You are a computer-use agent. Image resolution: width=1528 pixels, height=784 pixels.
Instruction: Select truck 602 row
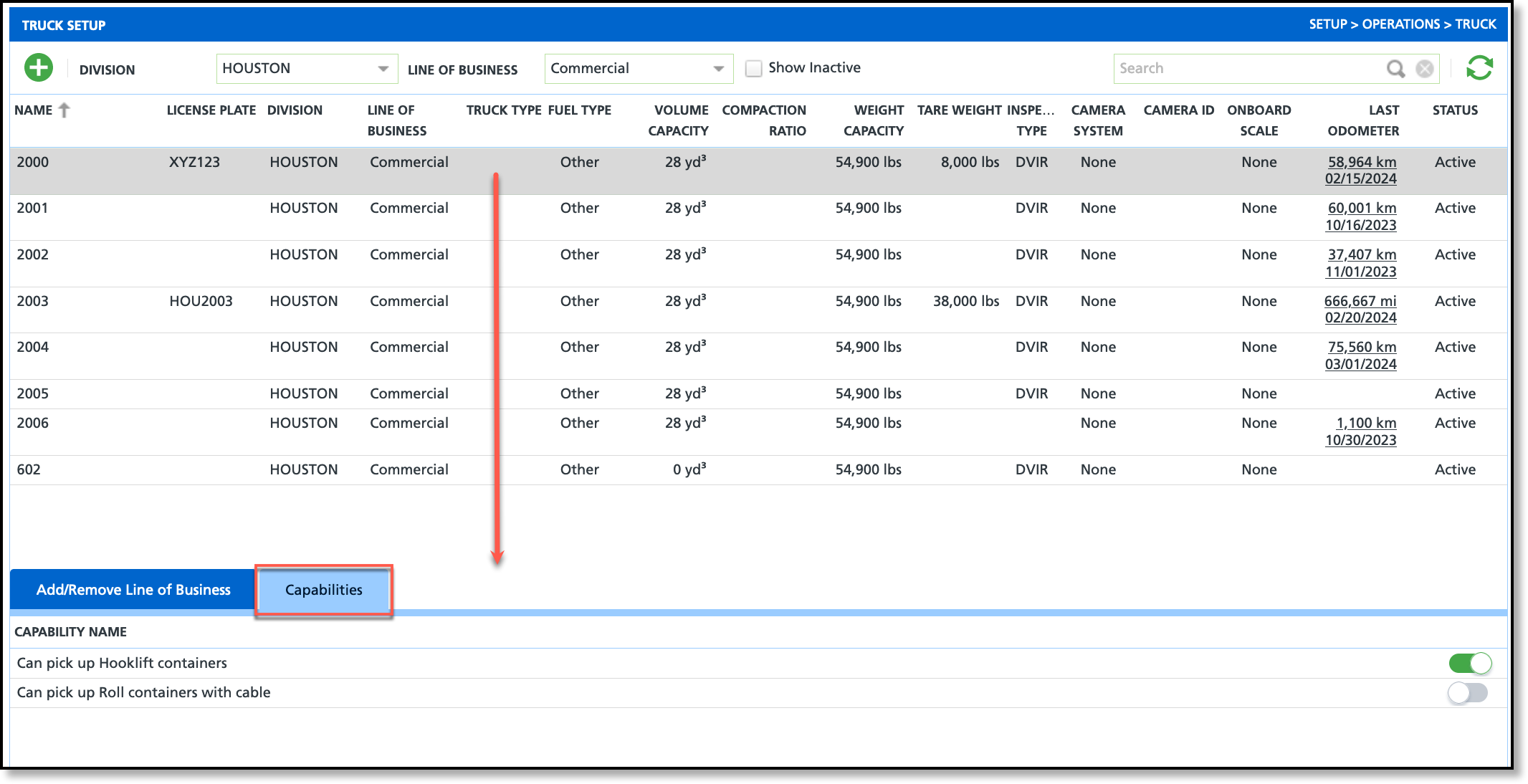(29, 469)
